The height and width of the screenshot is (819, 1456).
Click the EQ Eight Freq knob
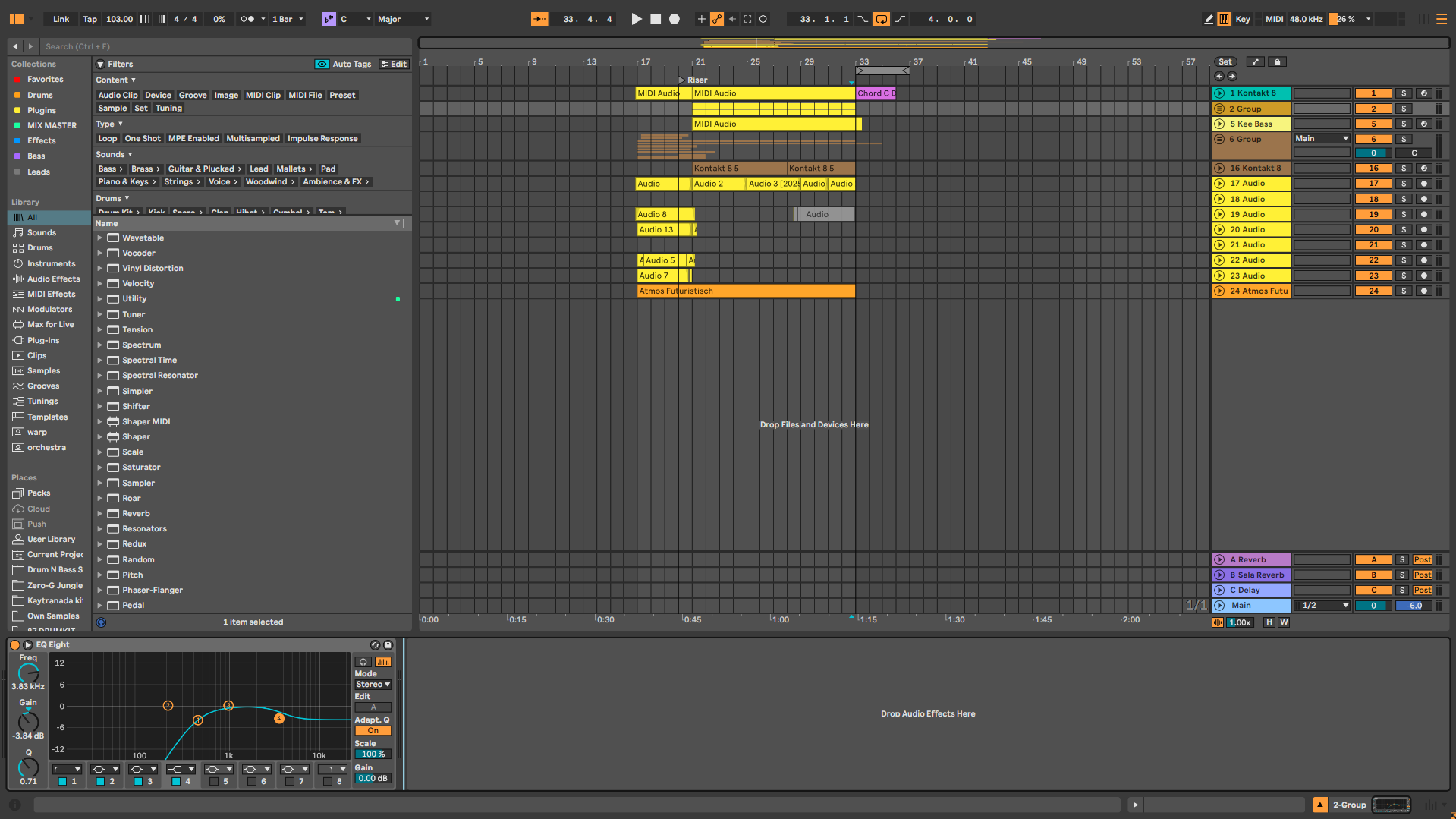(28, 673)
